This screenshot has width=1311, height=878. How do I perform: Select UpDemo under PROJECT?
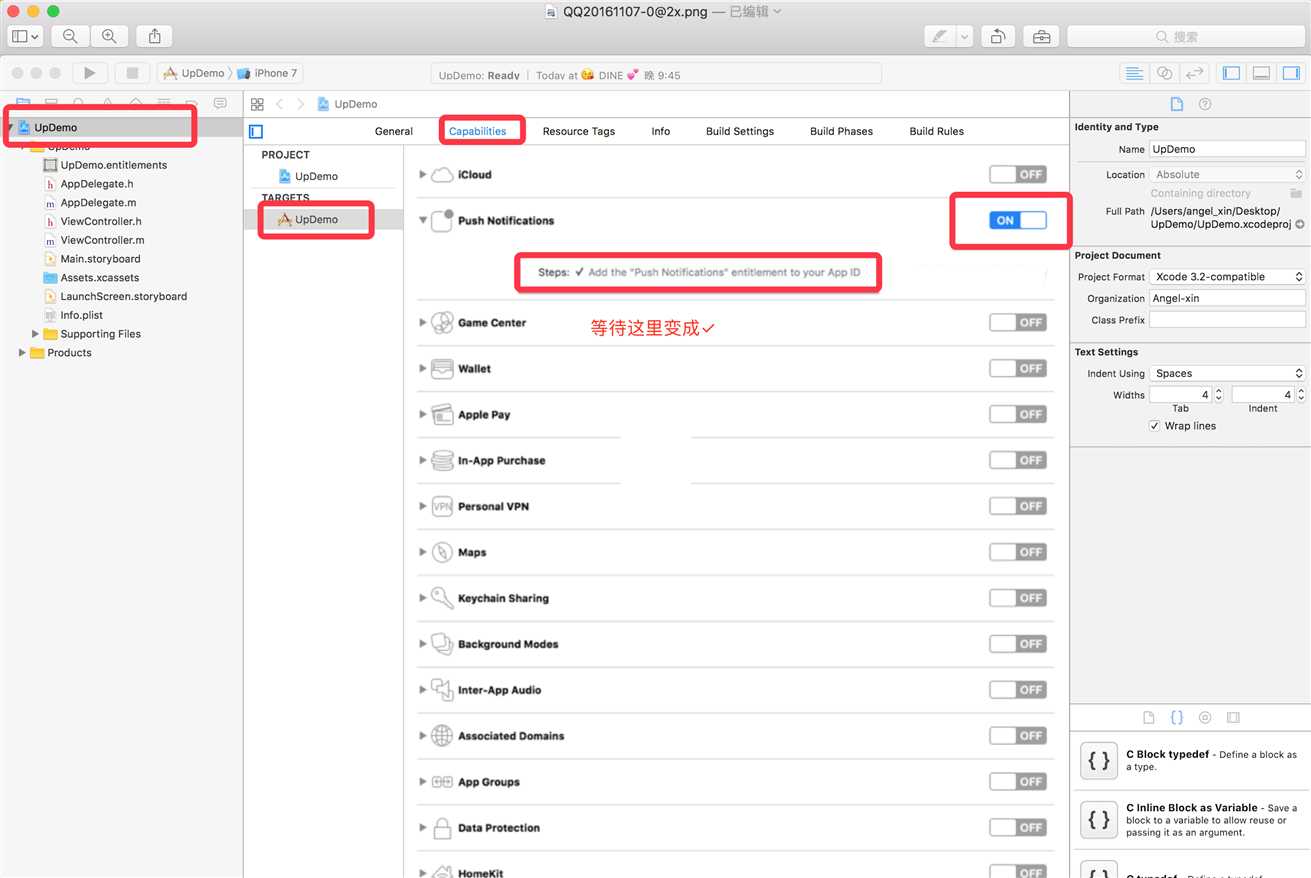(308, 176)
